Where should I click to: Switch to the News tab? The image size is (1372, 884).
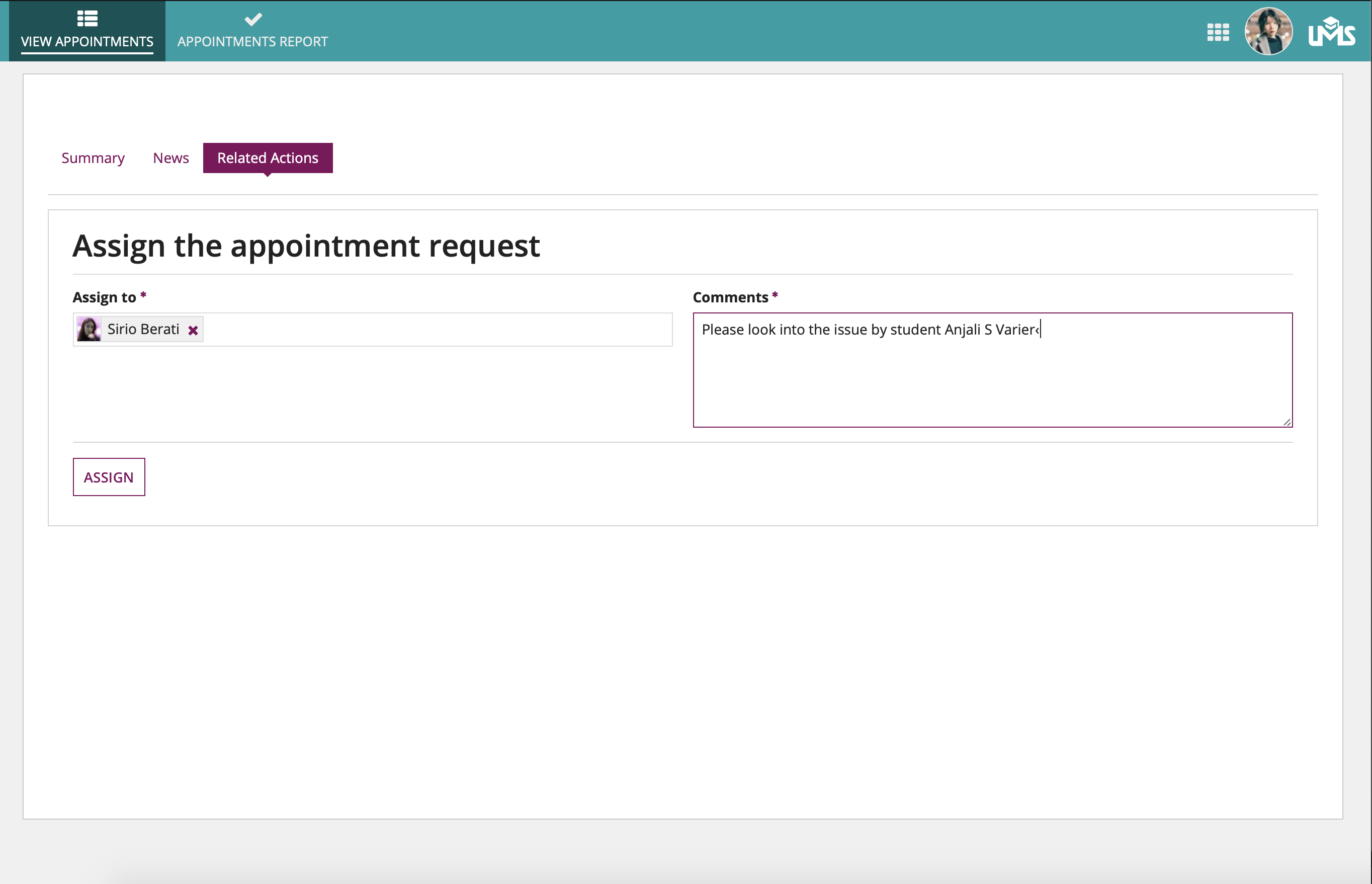point(170,158)
